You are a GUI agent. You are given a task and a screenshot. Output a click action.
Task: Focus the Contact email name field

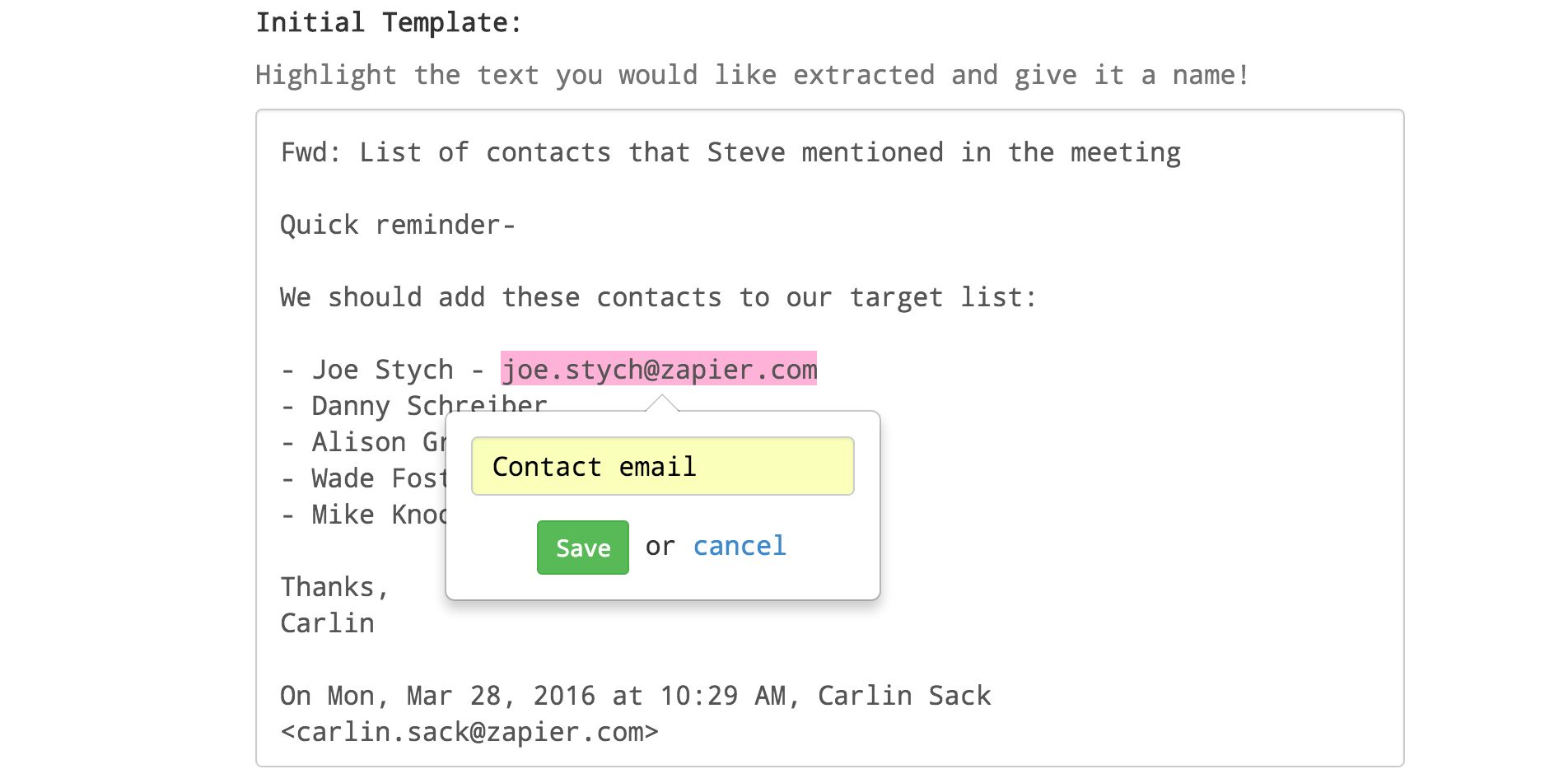662,467
